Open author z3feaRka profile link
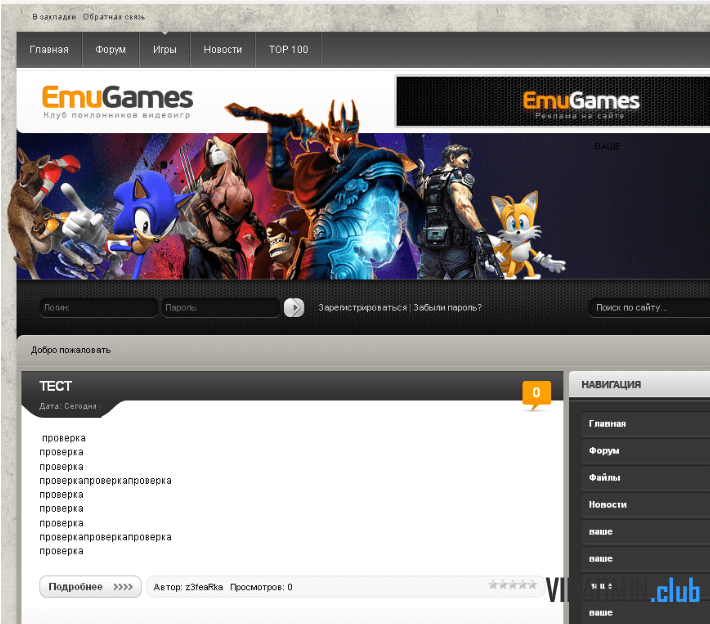The image size is (710, 624). coord(204,587)
